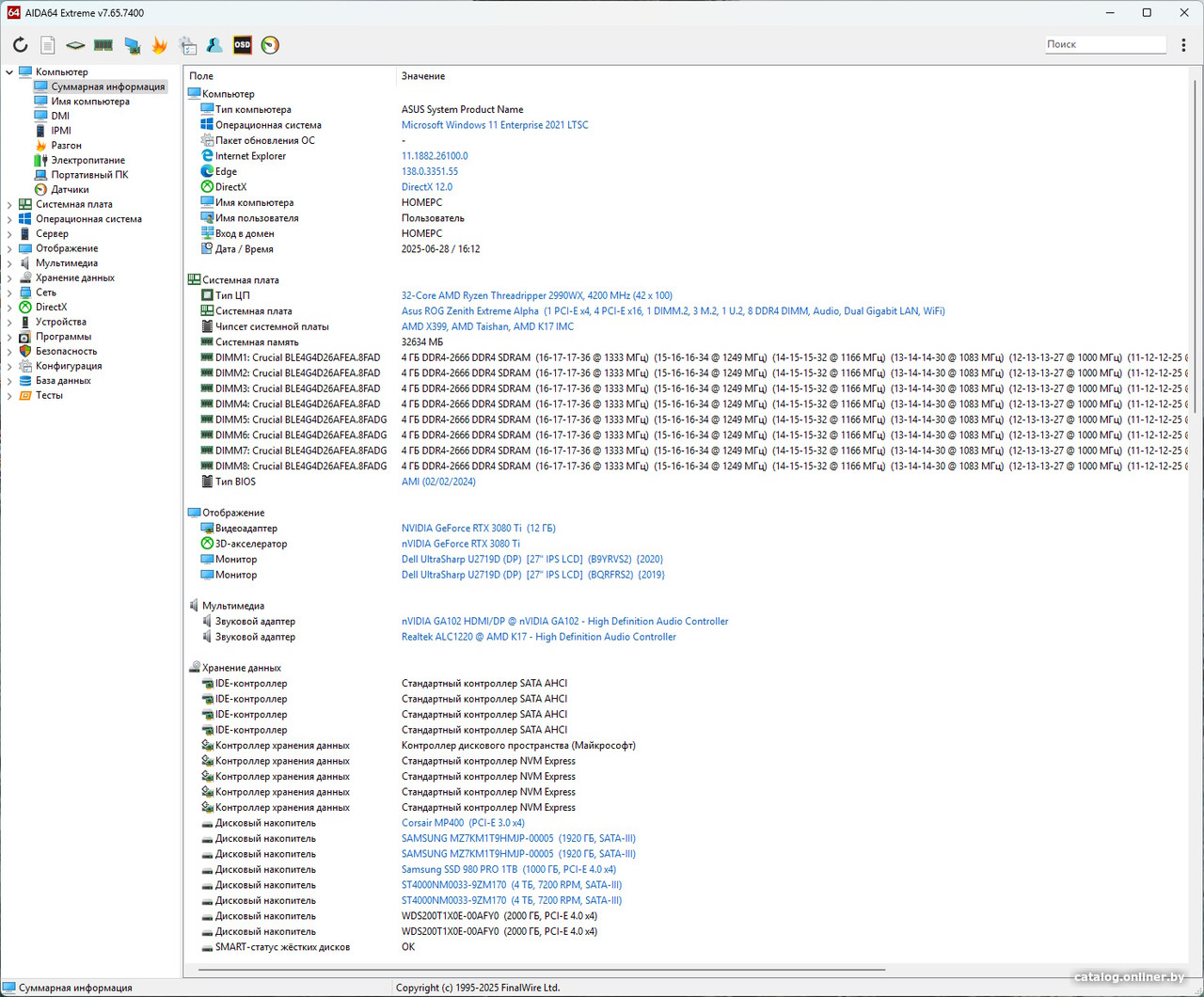
Task: Select Разгон in the sidebar tree
Action: 66,146
